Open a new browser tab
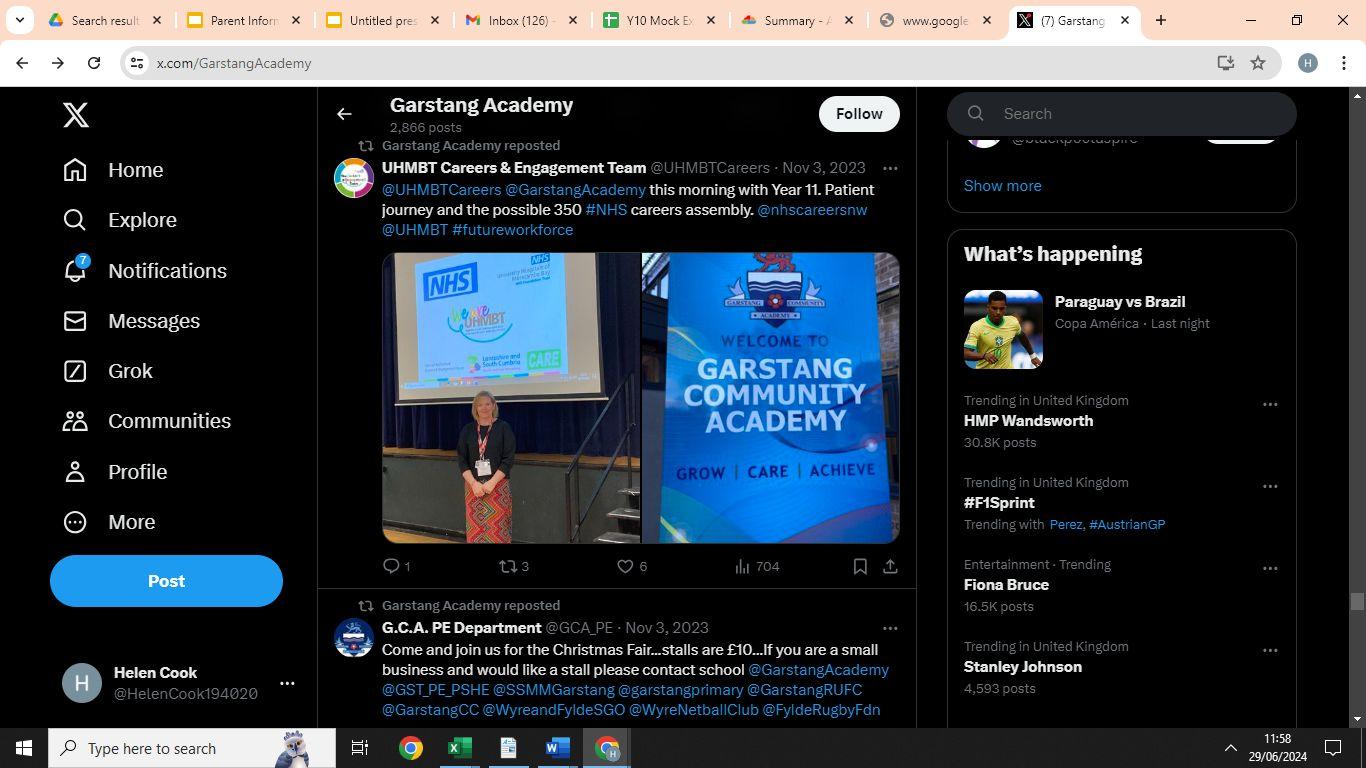1366x768 pixels. pos(1161,20)
